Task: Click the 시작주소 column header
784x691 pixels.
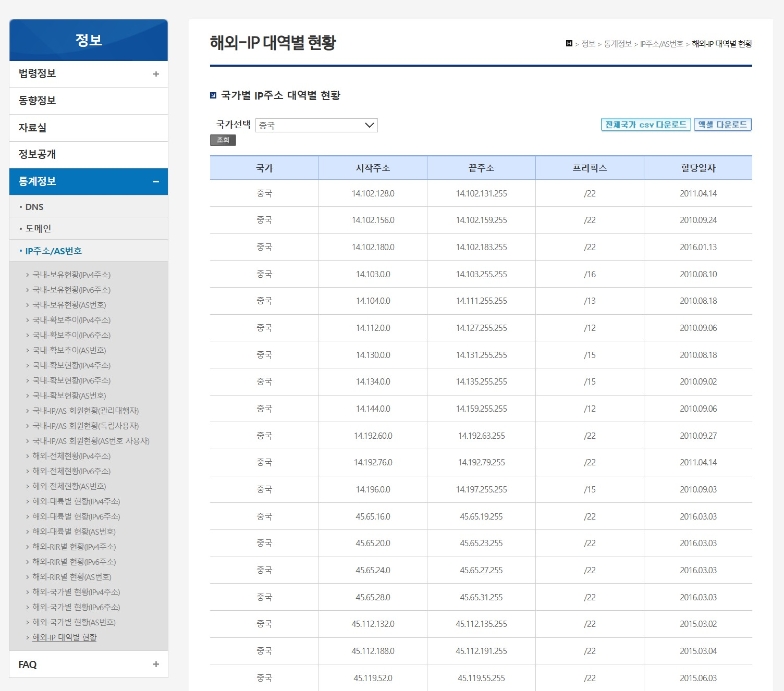Action: (x=372, y=168)
